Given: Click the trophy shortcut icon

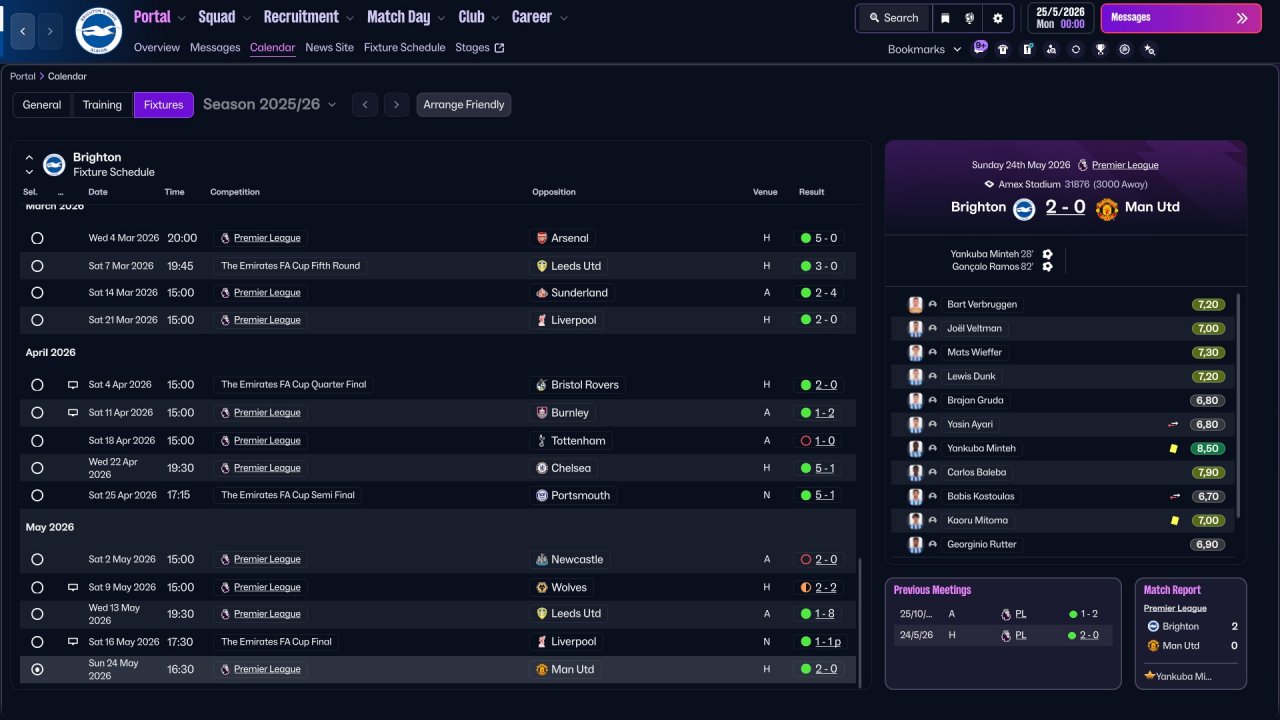Looking at the screenshot, I should [x=1100, y=49].
